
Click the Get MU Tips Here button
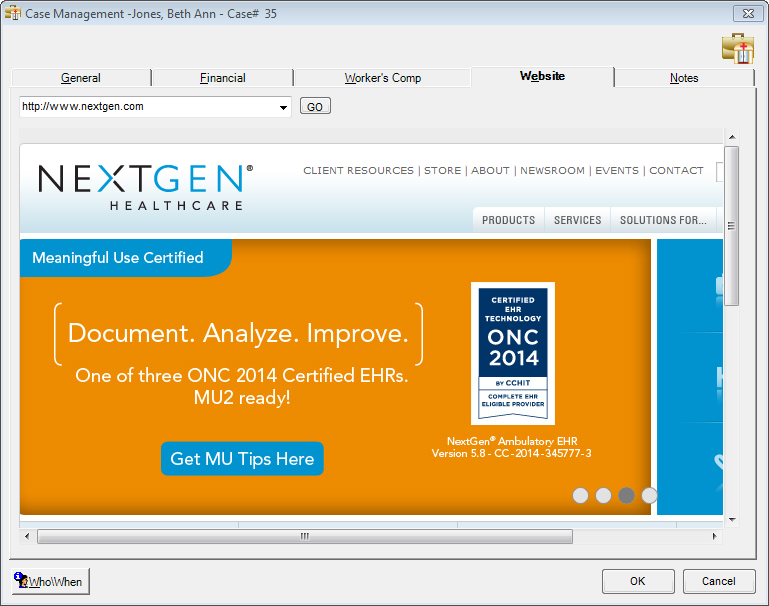[242, 459]
